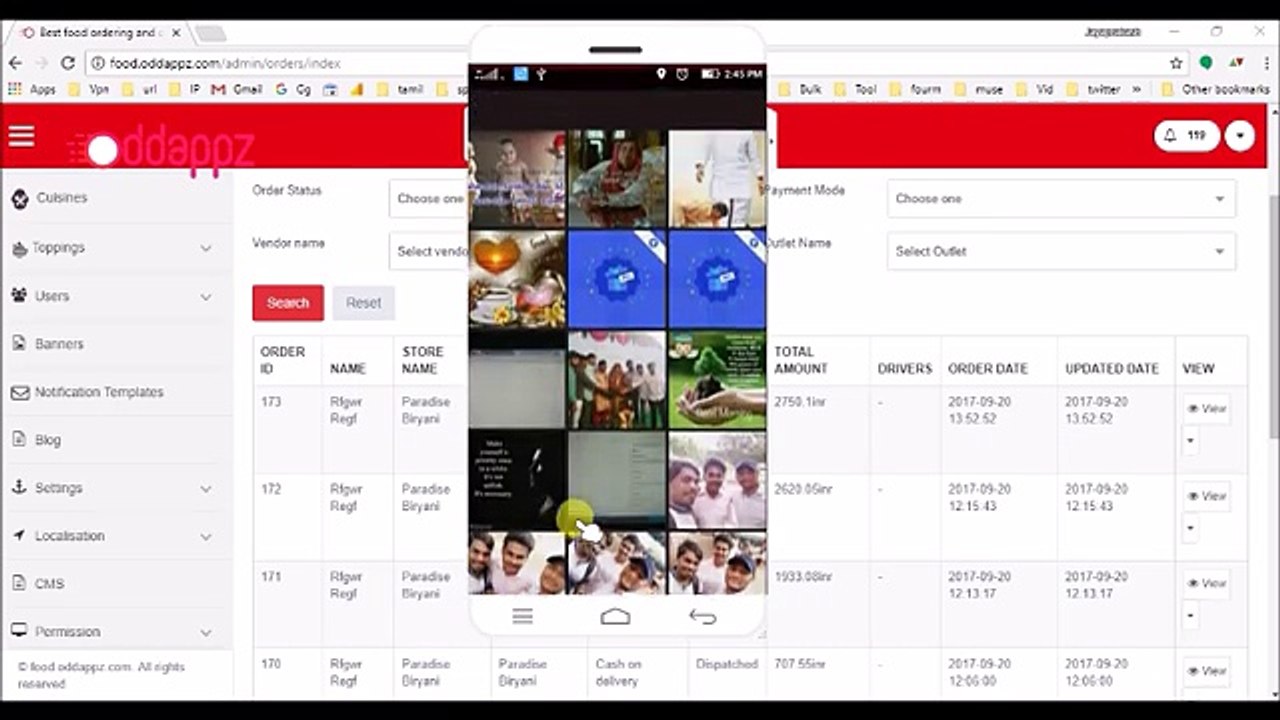Reload the page with the refresh icon
This screenshot has height=720, width=1280.
tap(68, 63)
